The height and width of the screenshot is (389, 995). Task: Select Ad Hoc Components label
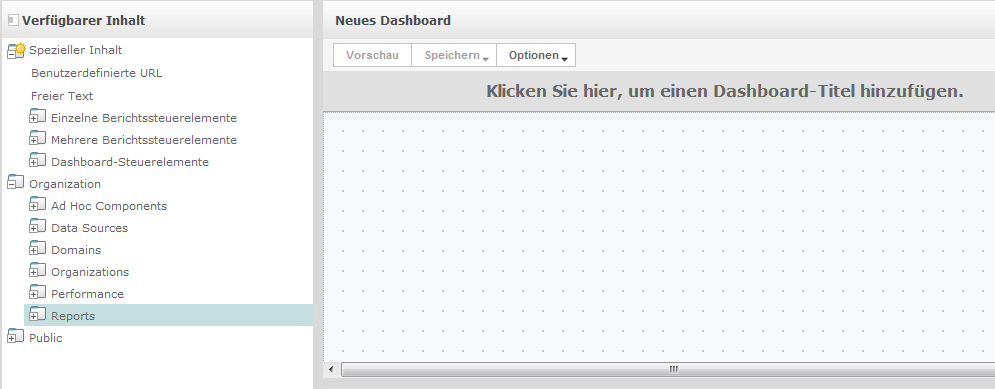click(109, 206)
